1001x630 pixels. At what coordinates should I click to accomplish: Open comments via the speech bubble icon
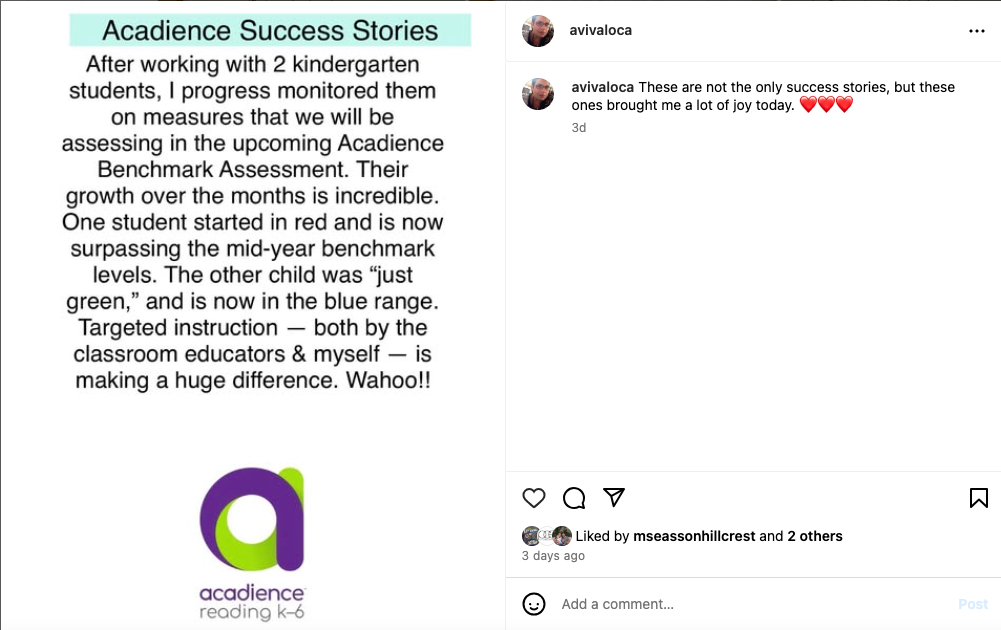point(574,498)
